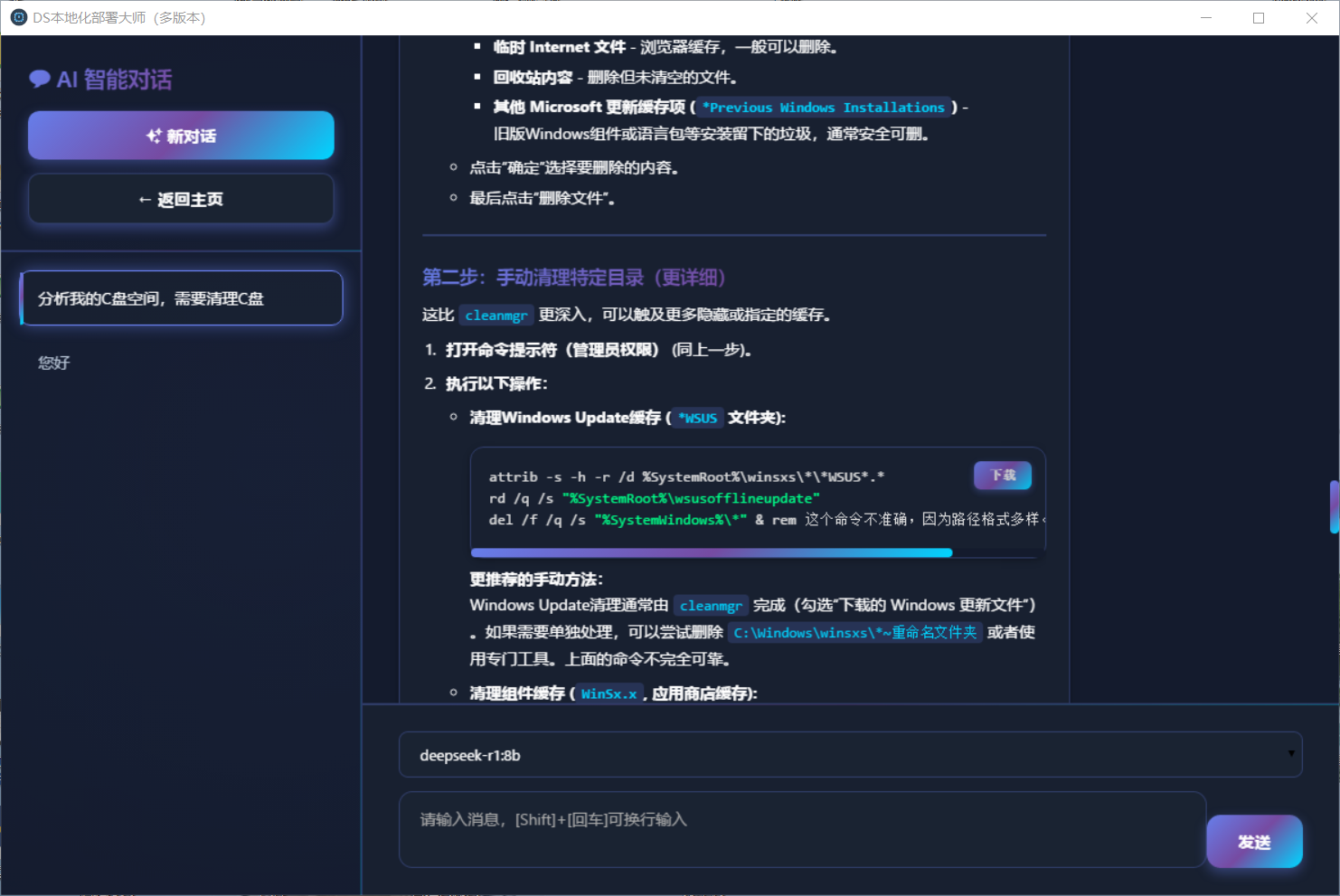The height and width of the screenshot is (896, 1340).
Task: Click the gradient progress bar under code block
Action: pyautogui.click(x=712, y=552)
